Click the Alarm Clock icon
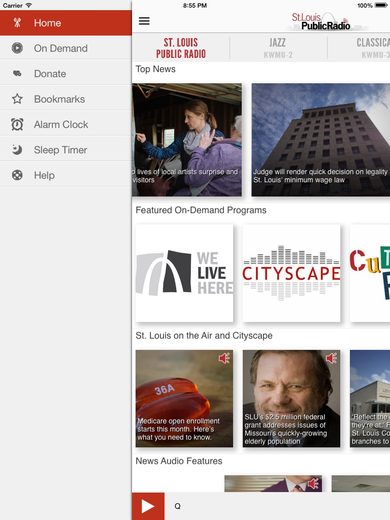Screen dimensions: 390x520 click(x=17, y=124)
